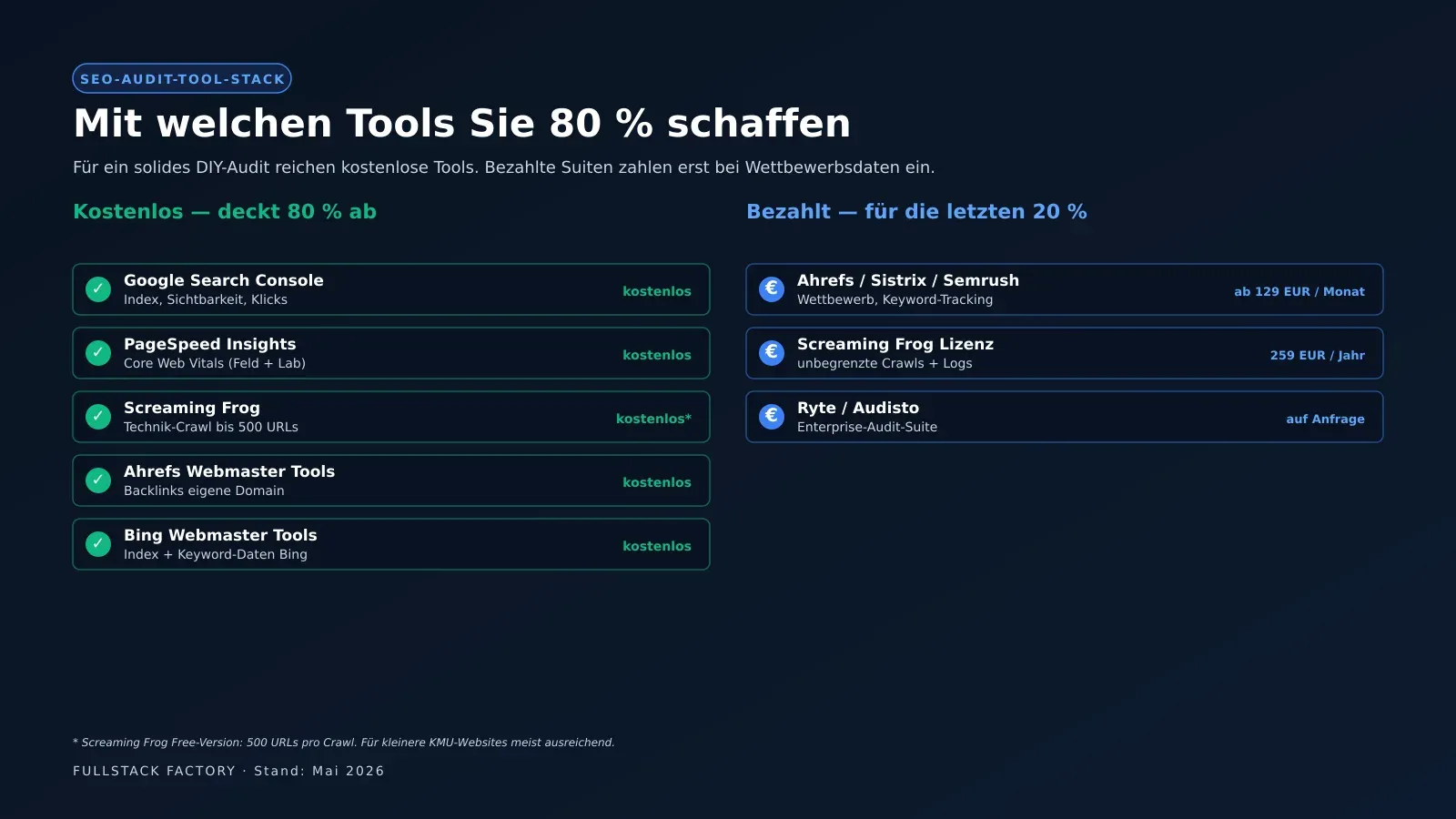Click 'Core Web Vitals (Feld + Lab)' description

click(215, 363)
